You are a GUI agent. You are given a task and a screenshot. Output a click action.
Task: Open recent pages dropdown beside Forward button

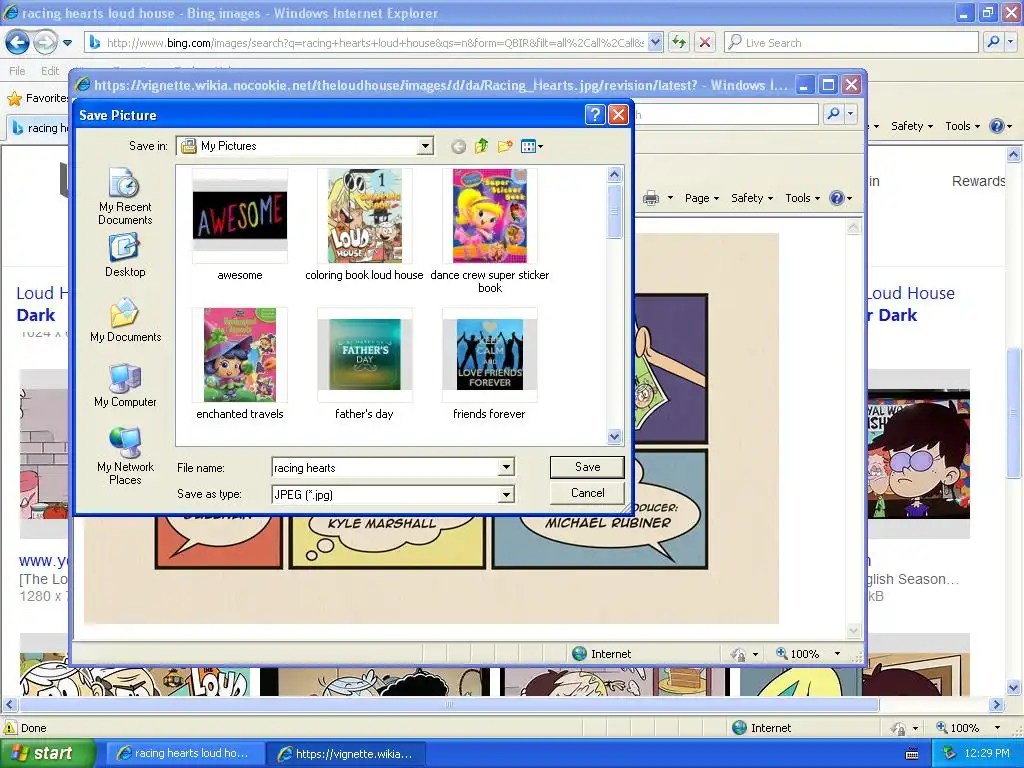tap(67, 43)
